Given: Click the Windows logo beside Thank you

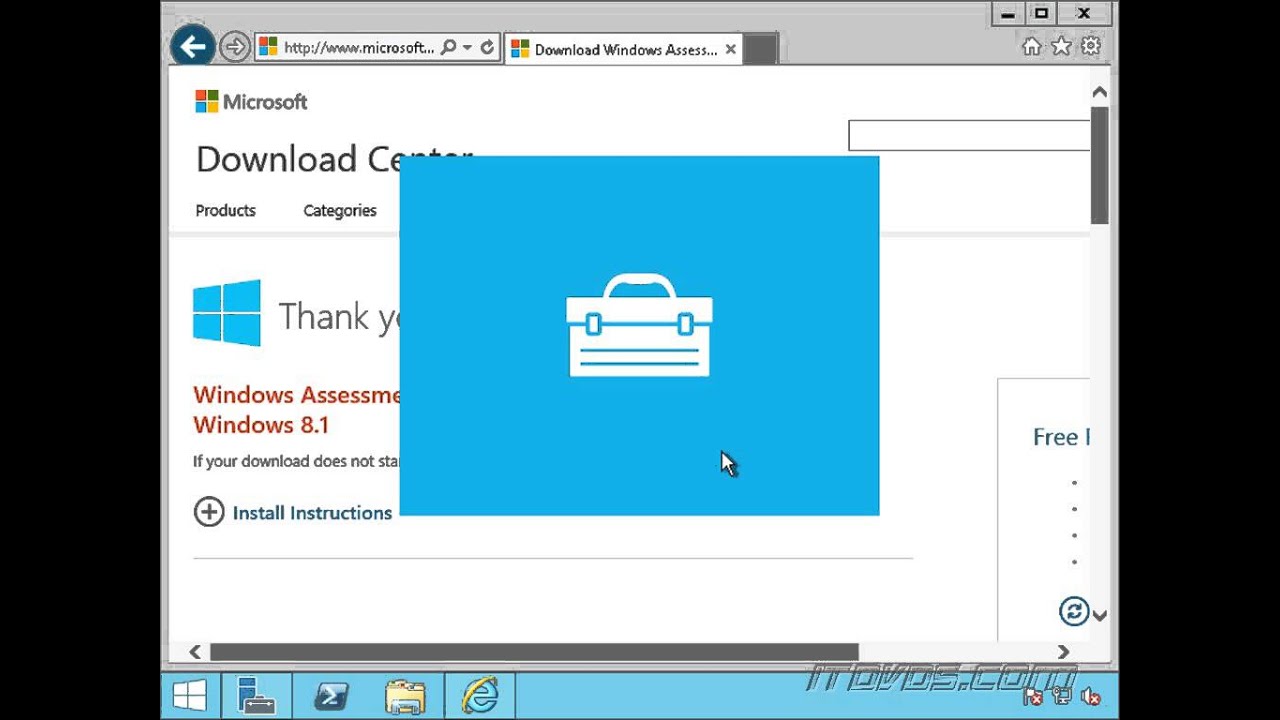Looking at the screenshot, I should point(227,313).
